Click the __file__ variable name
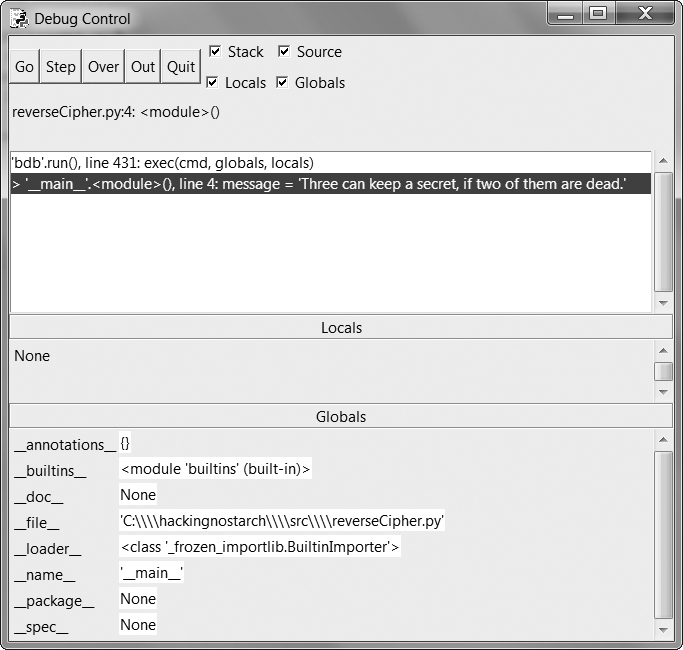683x650 pixels. click(37, 523)
